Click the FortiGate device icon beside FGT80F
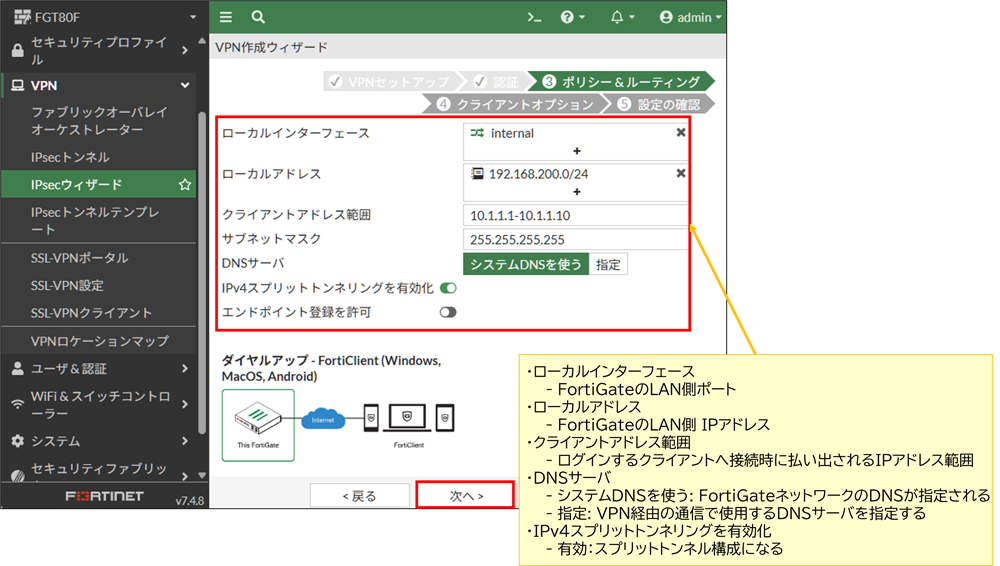 click(x=22, y=17)
